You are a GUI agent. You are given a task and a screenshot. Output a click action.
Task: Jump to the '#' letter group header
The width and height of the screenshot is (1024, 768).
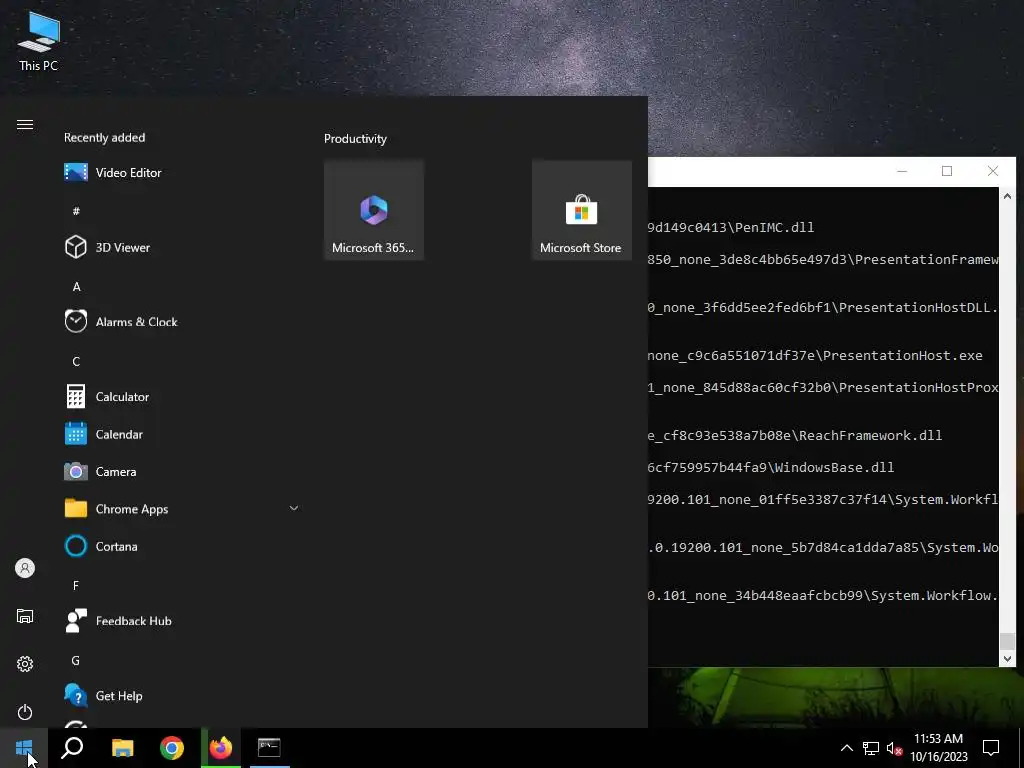point(76,211)
